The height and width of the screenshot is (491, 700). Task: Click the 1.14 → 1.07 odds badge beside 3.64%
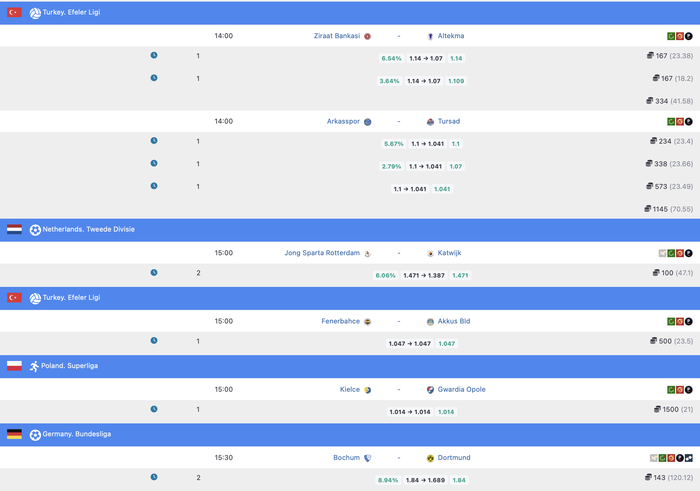(424, 81)
